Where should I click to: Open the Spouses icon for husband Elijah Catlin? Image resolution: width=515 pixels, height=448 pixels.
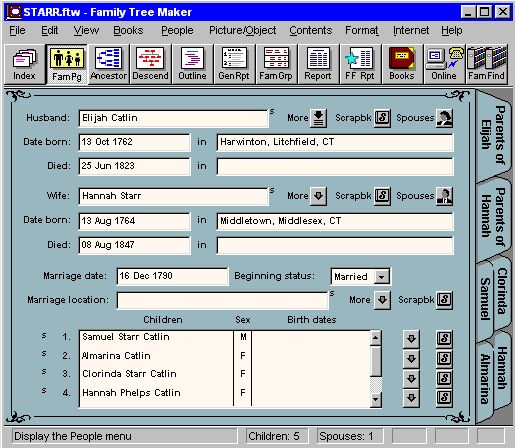pos(444,118)
